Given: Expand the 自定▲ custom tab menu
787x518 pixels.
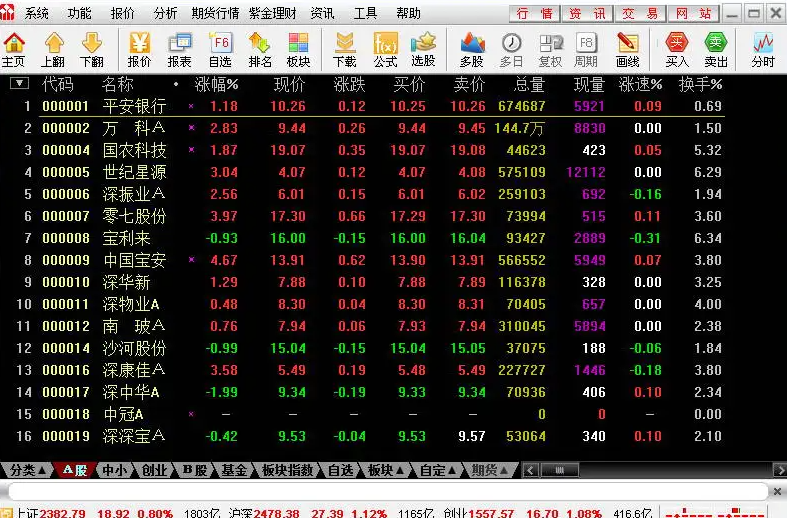Looking at the screenshot, I should (437, 470).
